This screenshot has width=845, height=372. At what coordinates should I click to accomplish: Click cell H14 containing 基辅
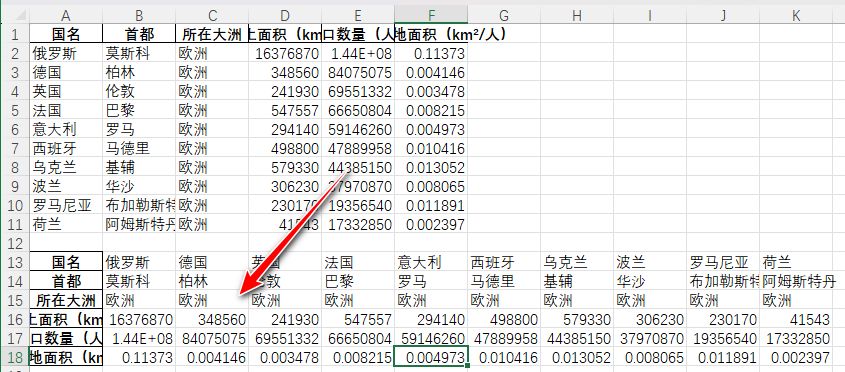pos(577,281)
